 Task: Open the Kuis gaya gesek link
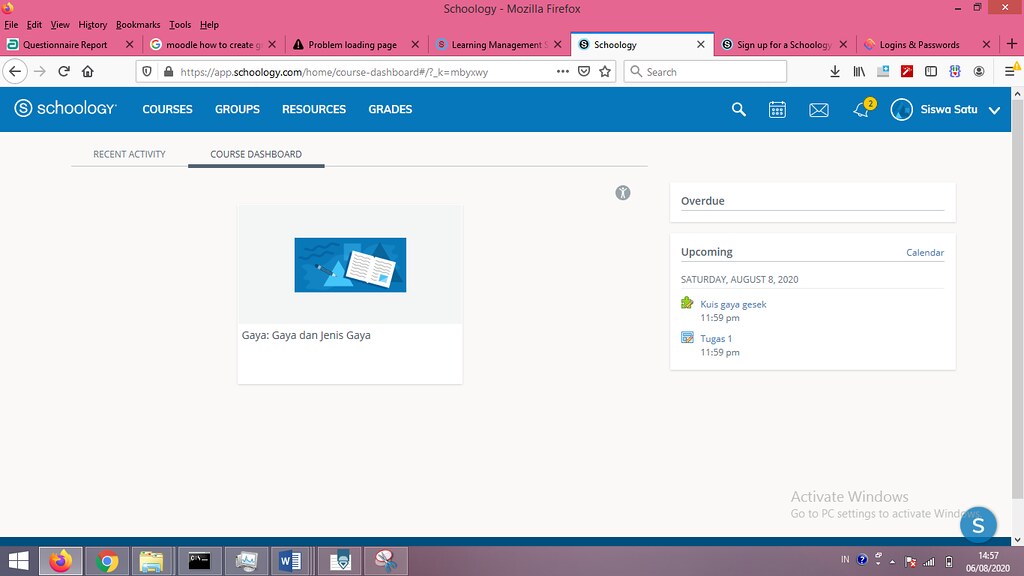[x=733, y=304]
